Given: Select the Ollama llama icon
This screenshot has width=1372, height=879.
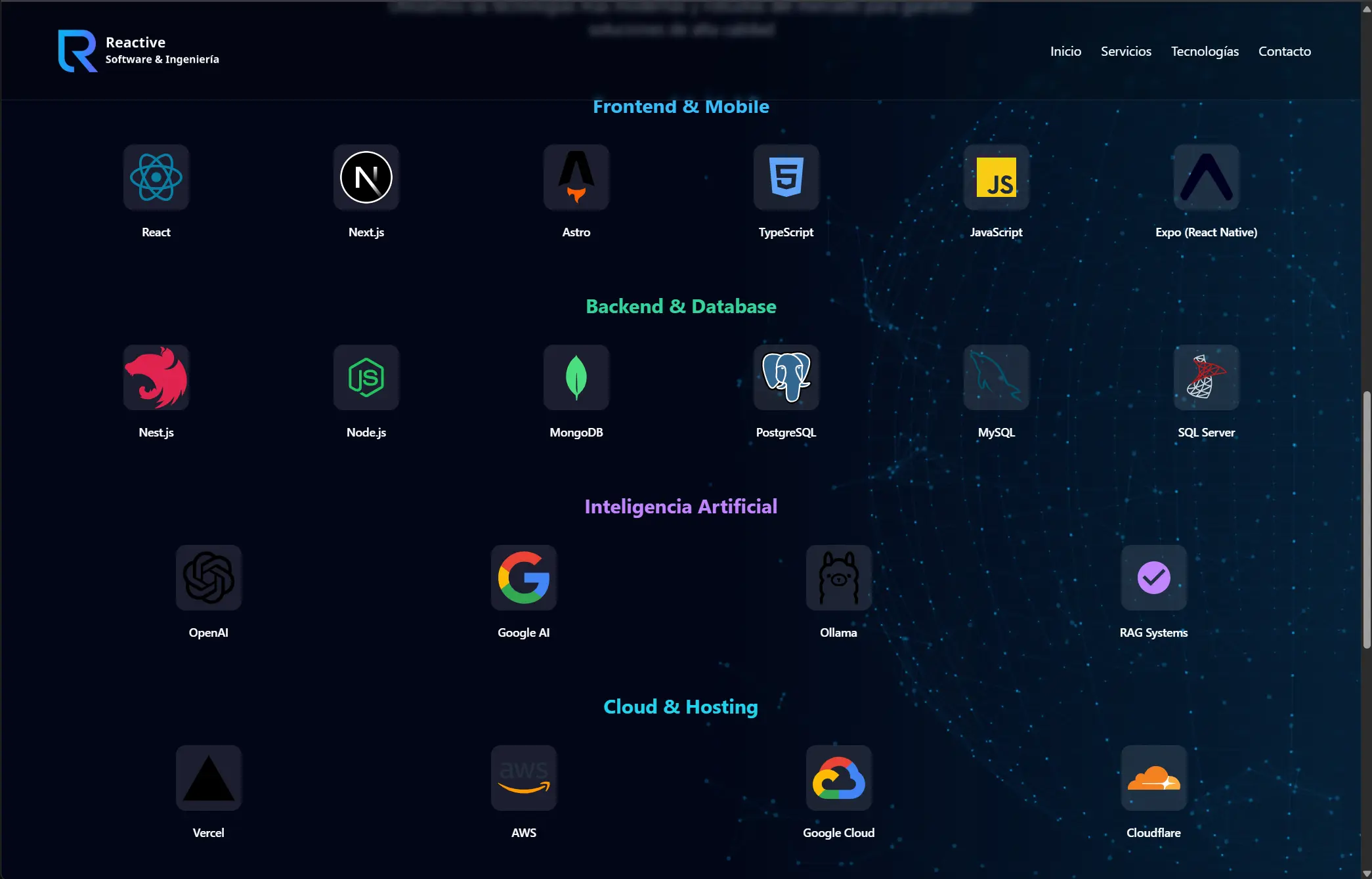Looking at the screenshot, I should pyautogui.click(x=838, y=578).
